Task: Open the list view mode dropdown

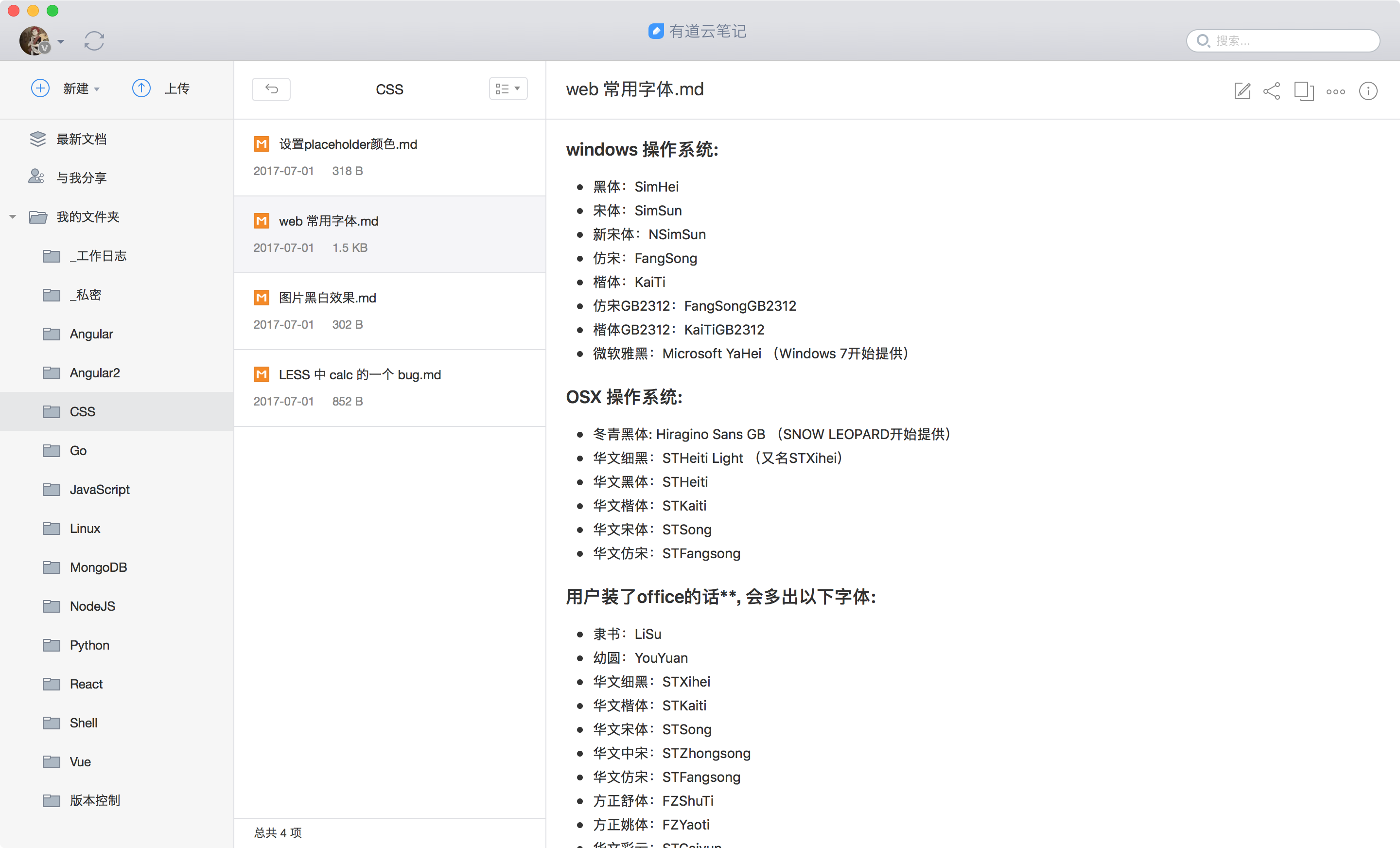Action: tap(508, 88)
